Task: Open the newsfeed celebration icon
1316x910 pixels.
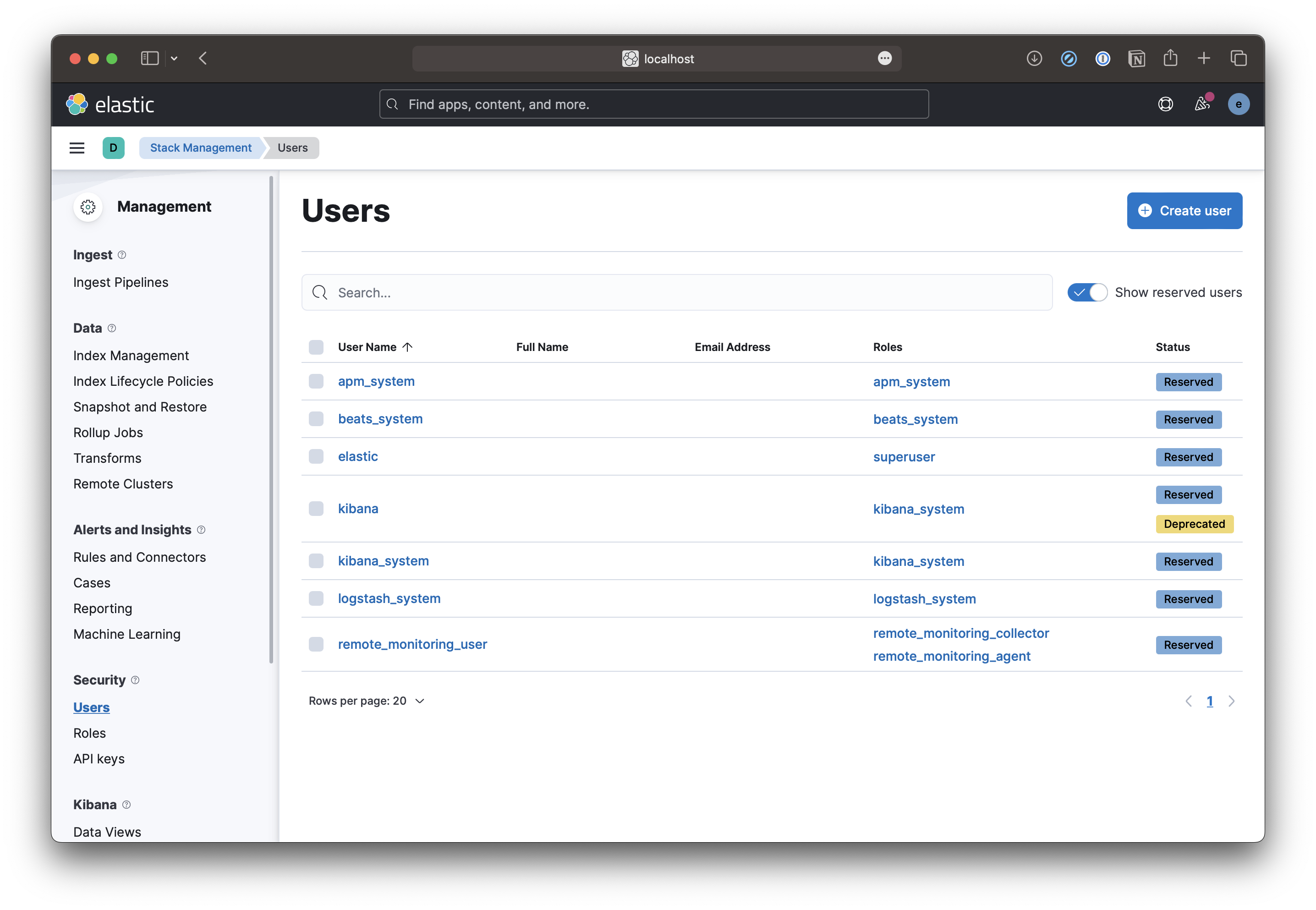Action: [x=1202, y=104]
